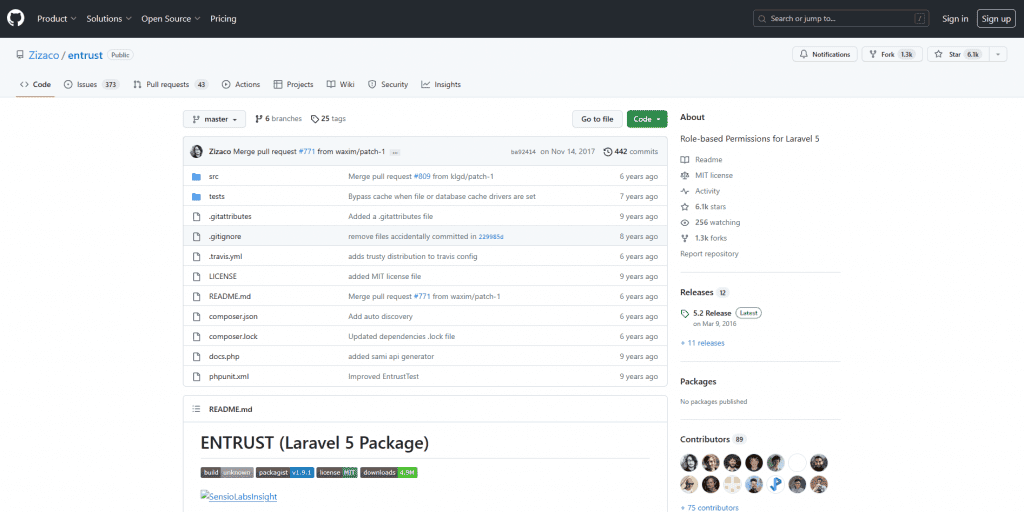Open the Security tab
This screenshot has height=512, width=1024.
point(388,85)
